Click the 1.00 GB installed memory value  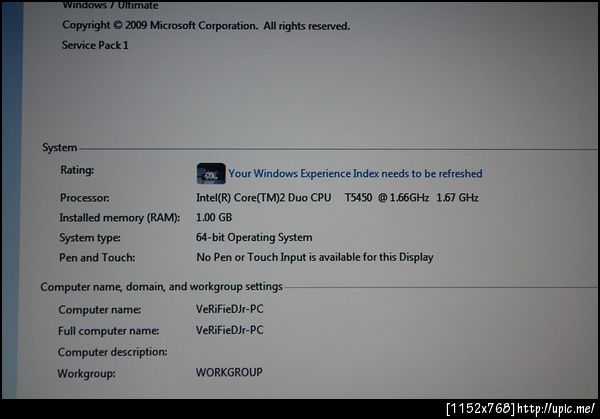click(x=214, y=217)
